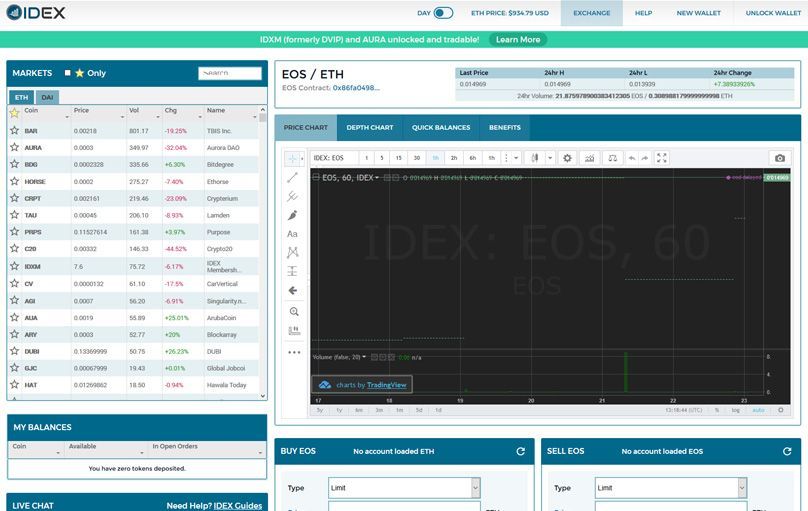Open the BUY EOS Type dropdown
Viewport: 808px width, 511px height.
point(404,488)
